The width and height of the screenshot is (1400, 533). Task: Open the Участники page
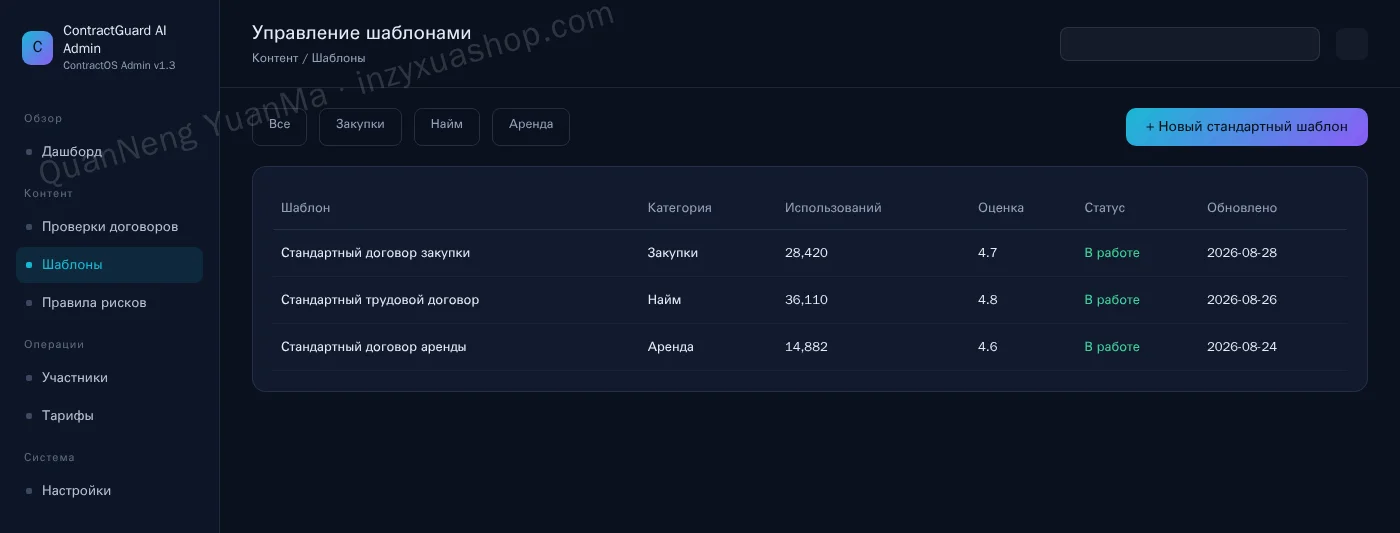pyautogui.click(x=110, y=378)
